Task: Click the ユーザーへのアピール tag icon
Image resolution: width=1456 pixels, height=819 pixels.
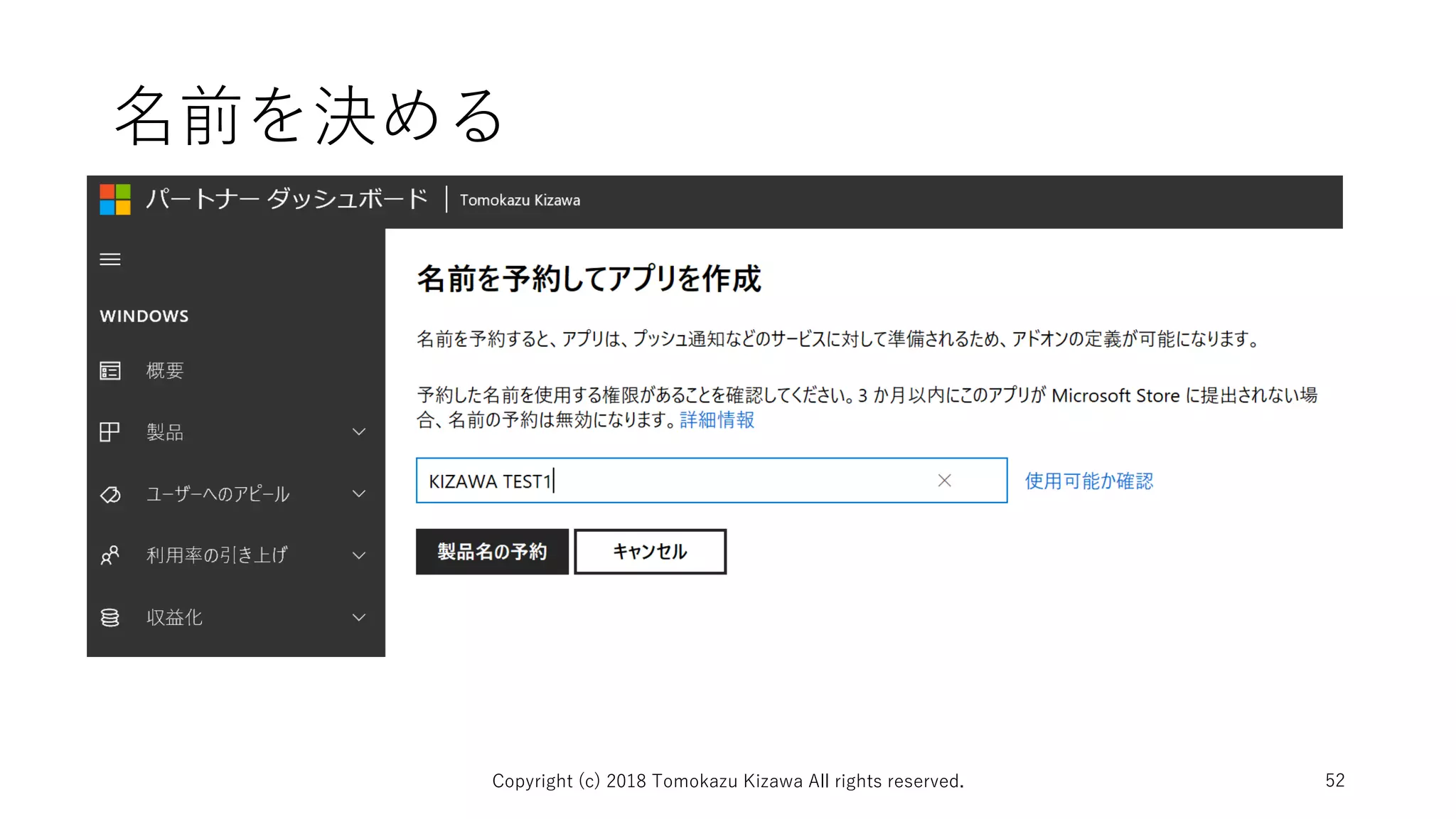Action: tap(110, 494)
